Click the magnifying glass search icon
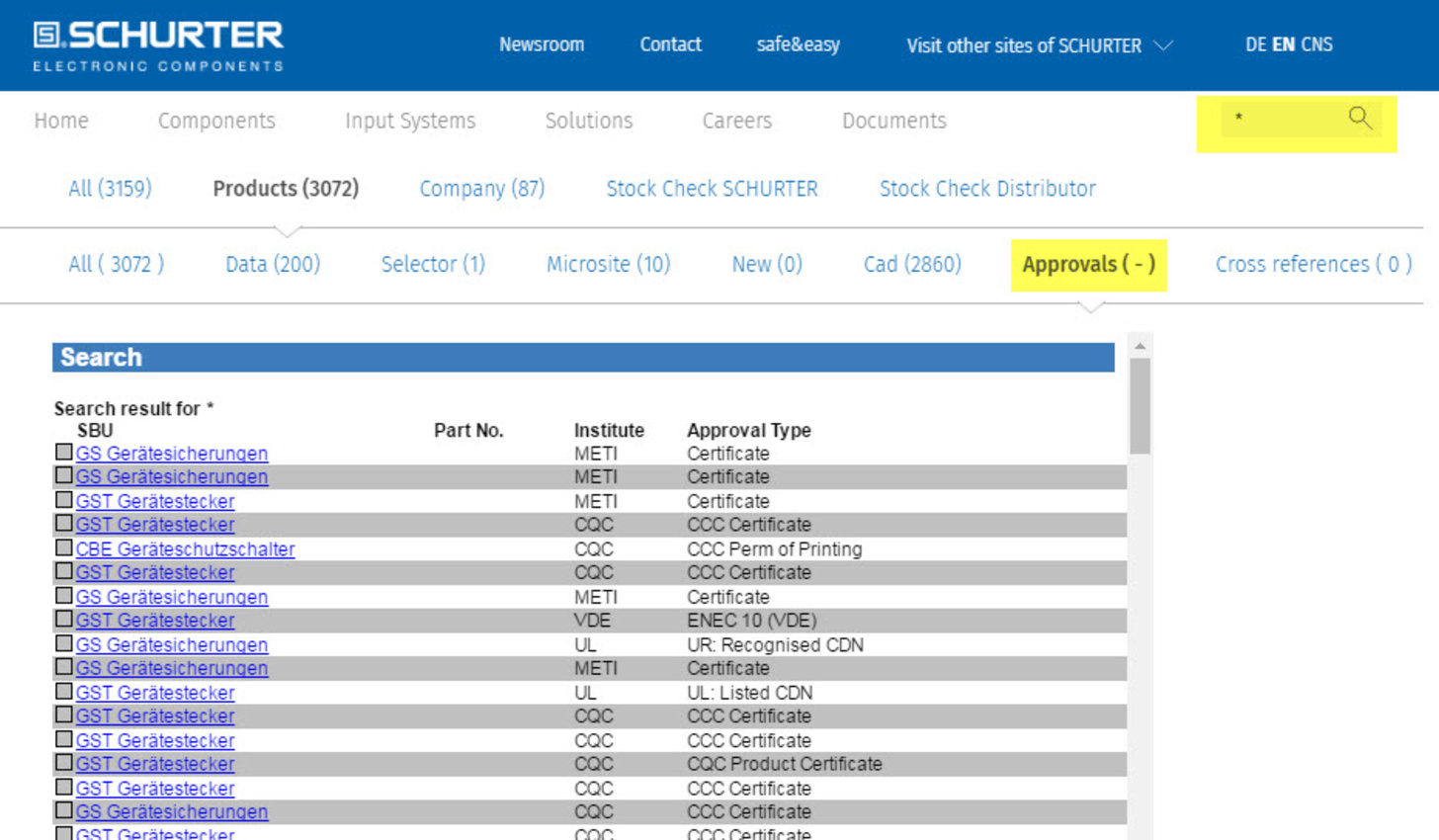This screenshot has height=840, width=1439. (x=1360, y=119)
